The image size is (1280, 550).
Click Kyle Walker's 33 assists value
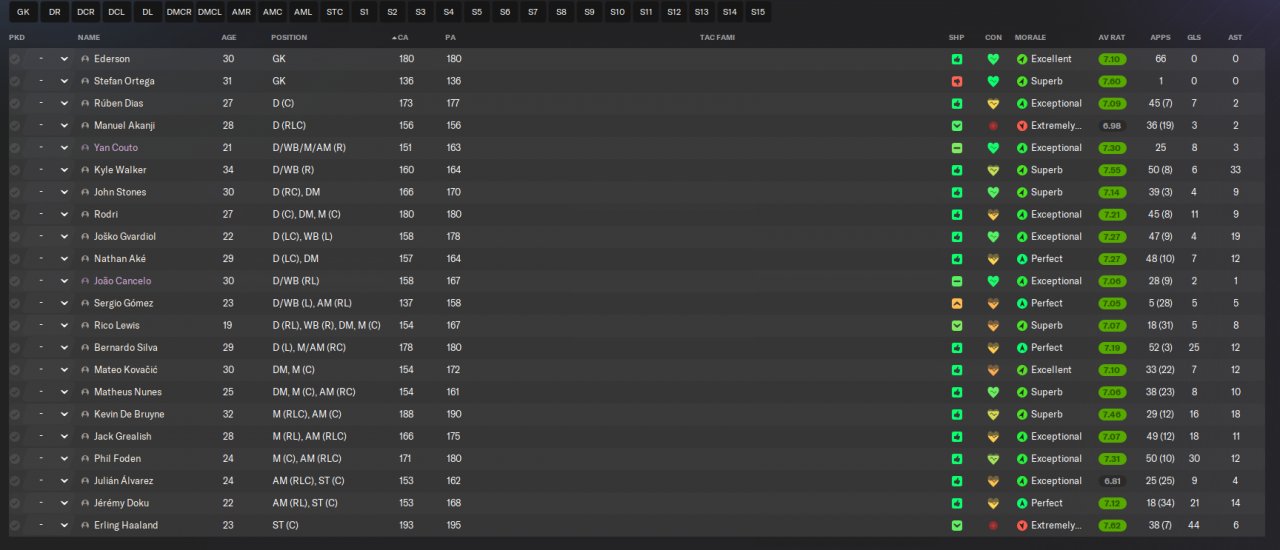[x=1235, y=170]
